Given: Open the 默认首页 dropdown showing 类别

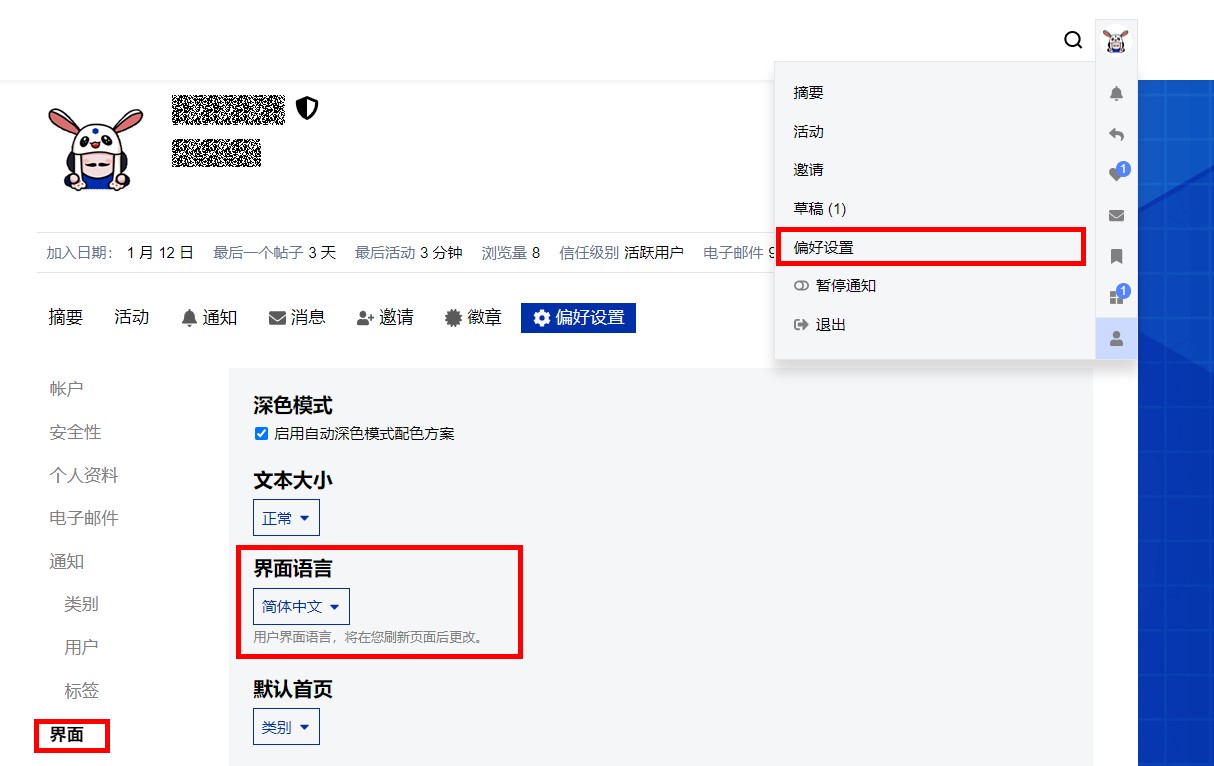Looking at the screenshot, I should pyautogui.click(x=286, y=727).
